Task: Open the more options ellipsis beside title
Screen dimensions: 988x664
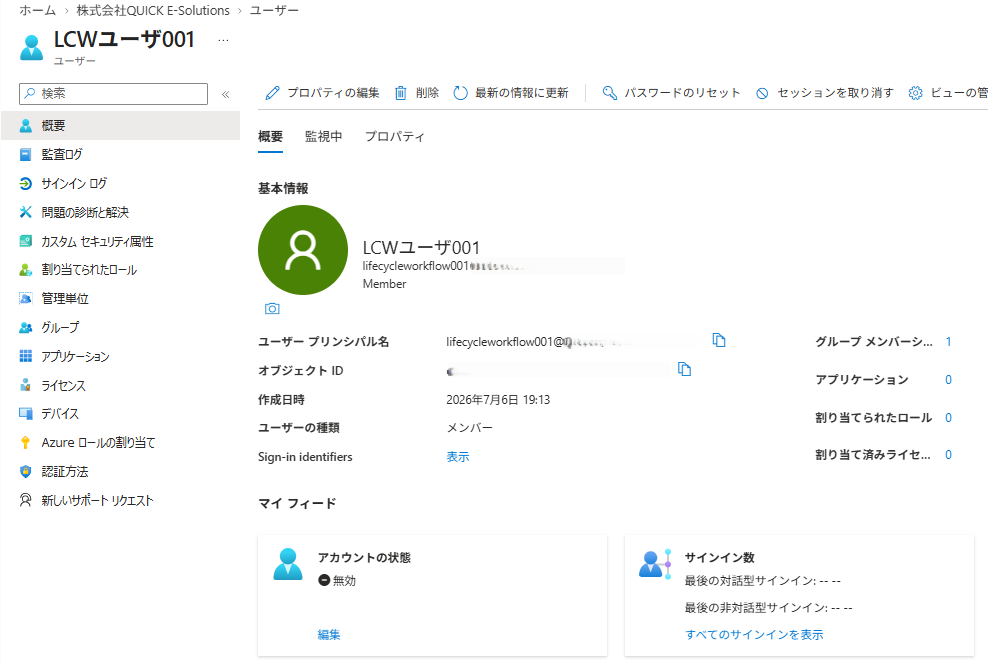Action: click(223, 40)
